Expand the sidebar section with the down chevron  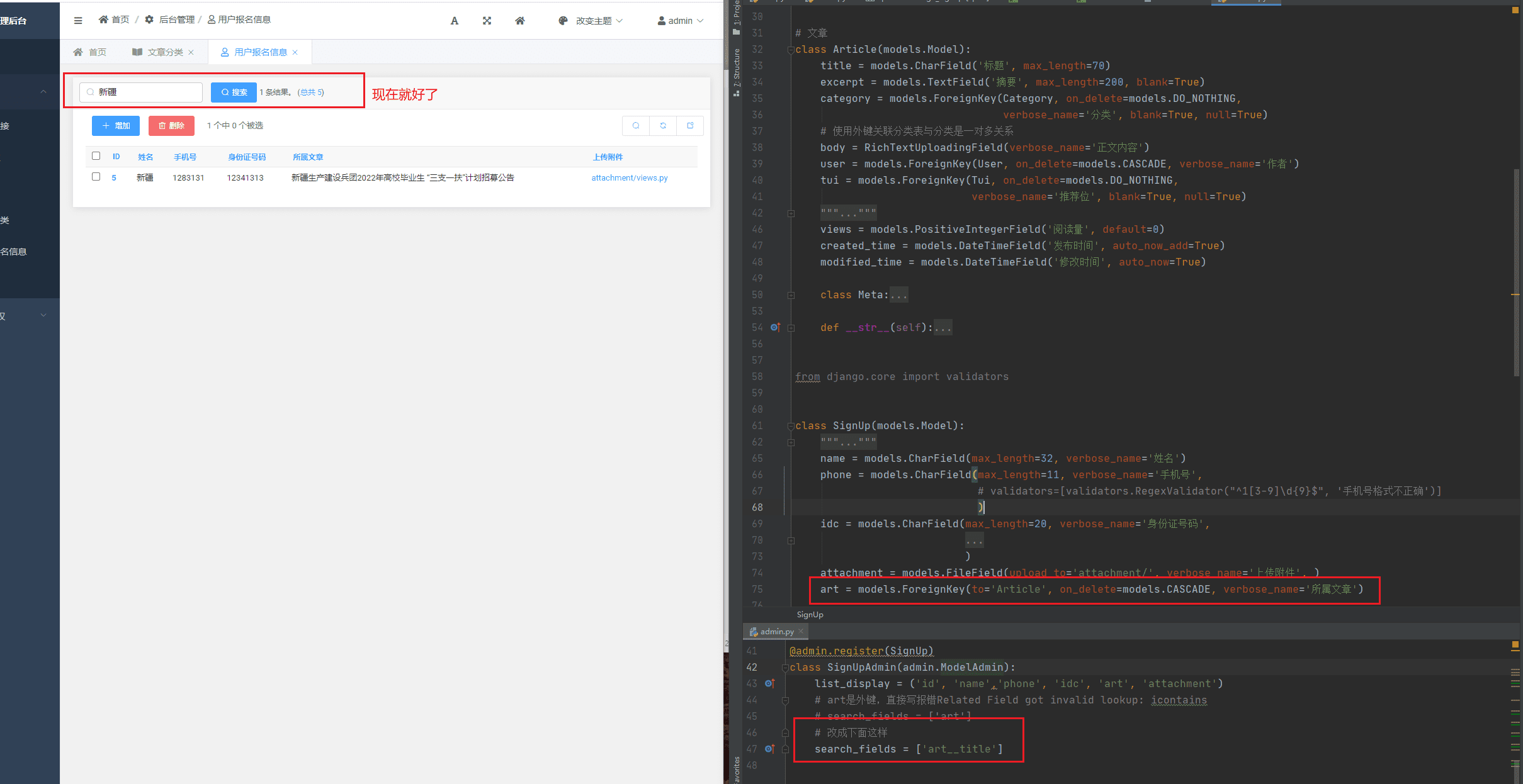(x=43, y=315)
